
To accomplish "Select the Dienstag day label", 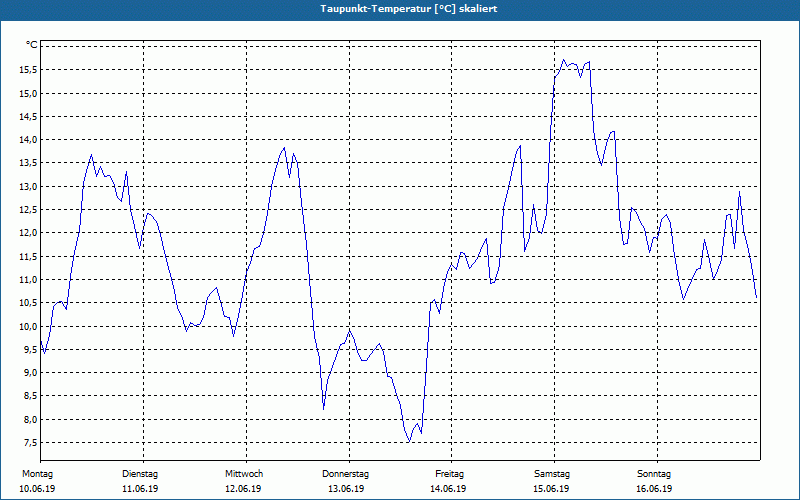I will coord(140,474).
